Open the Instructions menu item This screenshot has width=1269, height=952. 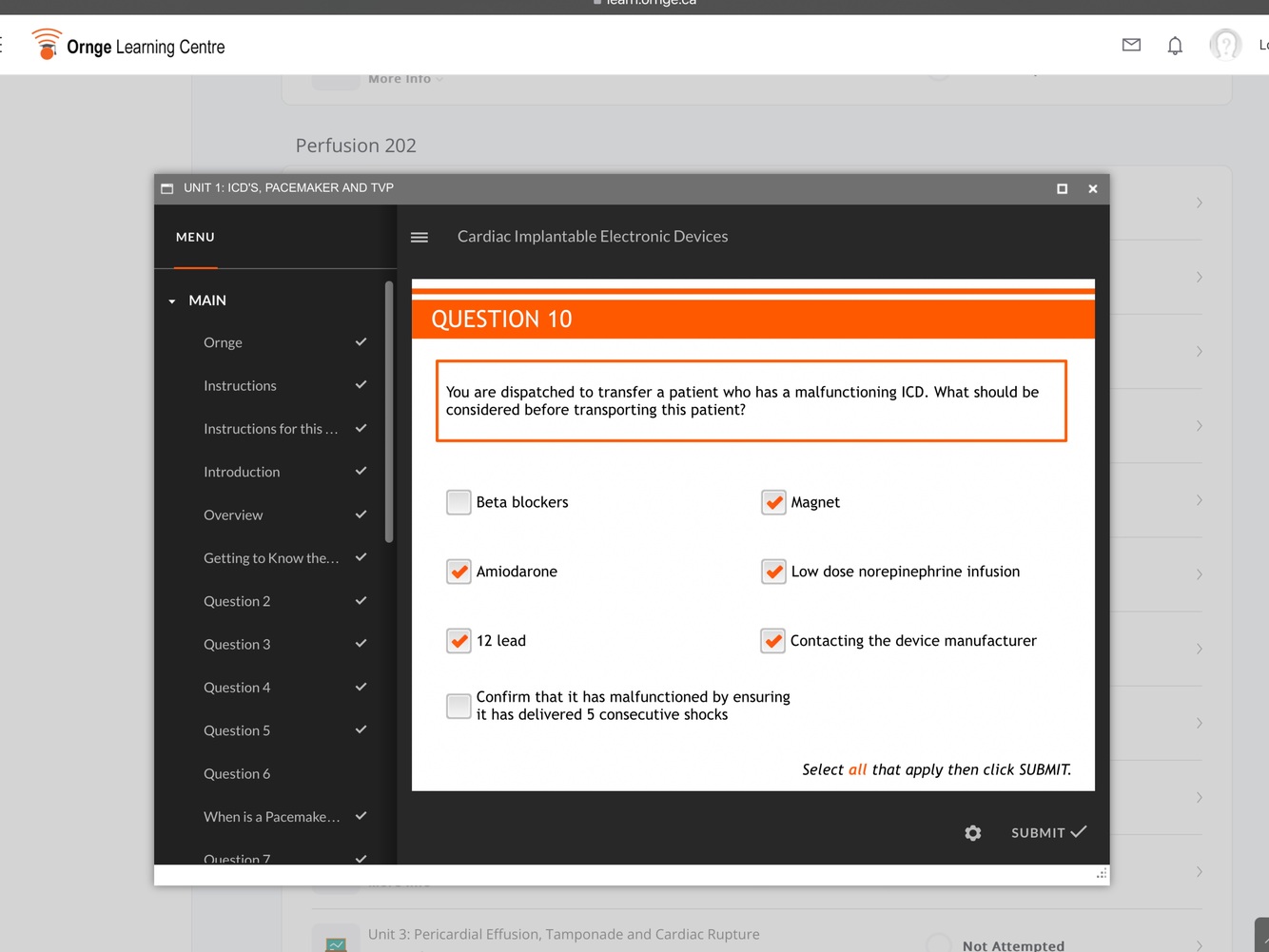coord(276,385)
